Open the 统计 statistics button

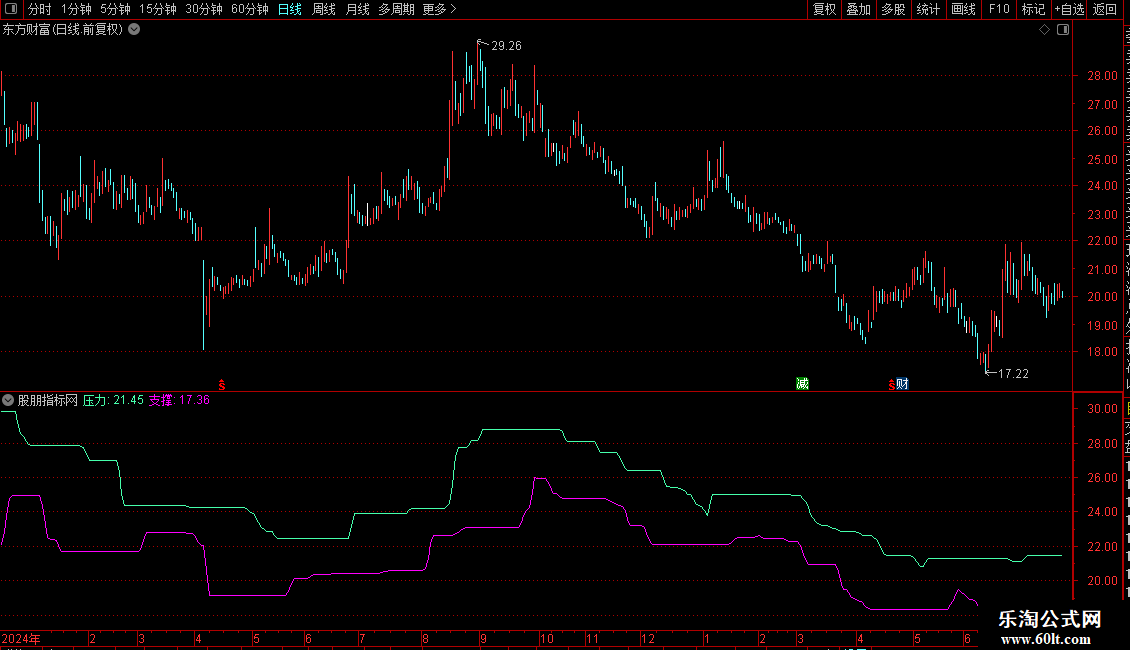928,9
